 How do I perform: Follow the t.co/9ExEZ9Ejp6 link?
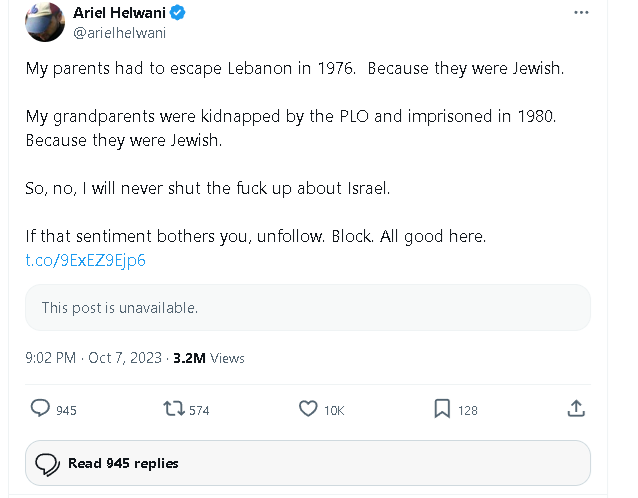tap(85, 260)
